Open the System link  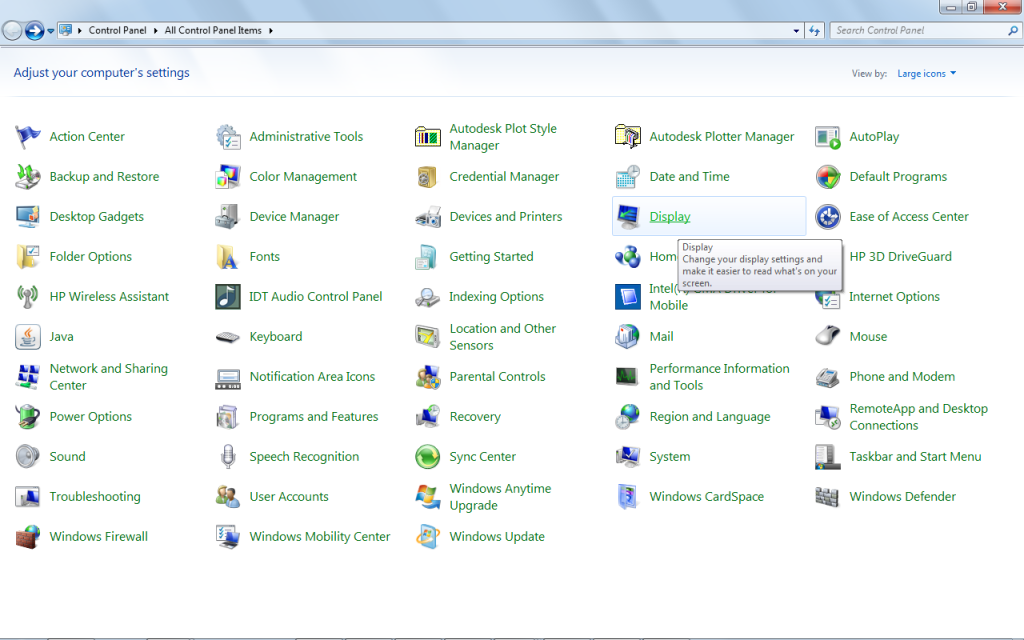pyautogui.click(x=669, y=456)
